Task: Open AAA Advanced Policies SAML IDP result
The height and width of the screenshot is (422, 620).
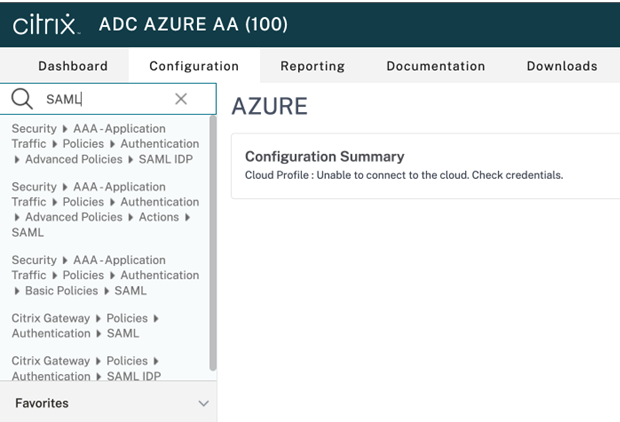Action: pyautogui.click(x=104, y=144)
